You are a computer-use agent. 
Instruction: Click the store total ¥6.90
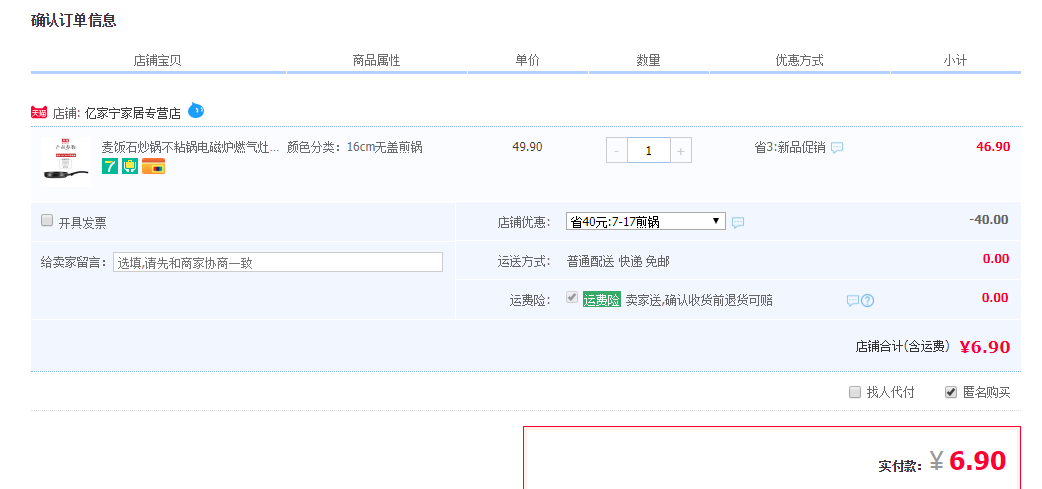coord(985,347)
